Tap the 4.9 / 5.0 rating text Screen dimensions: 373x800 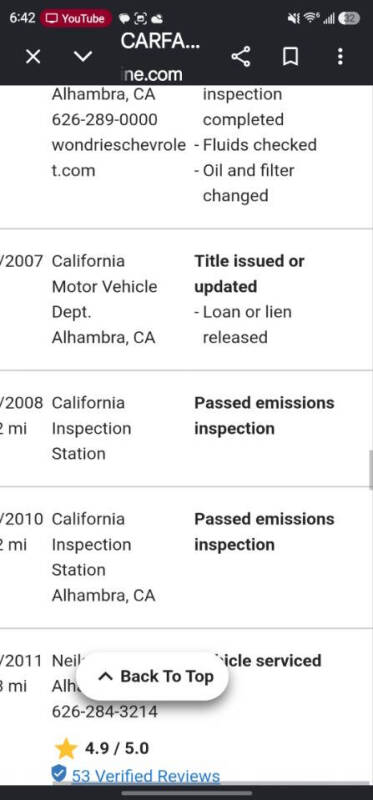pos(117,748)
